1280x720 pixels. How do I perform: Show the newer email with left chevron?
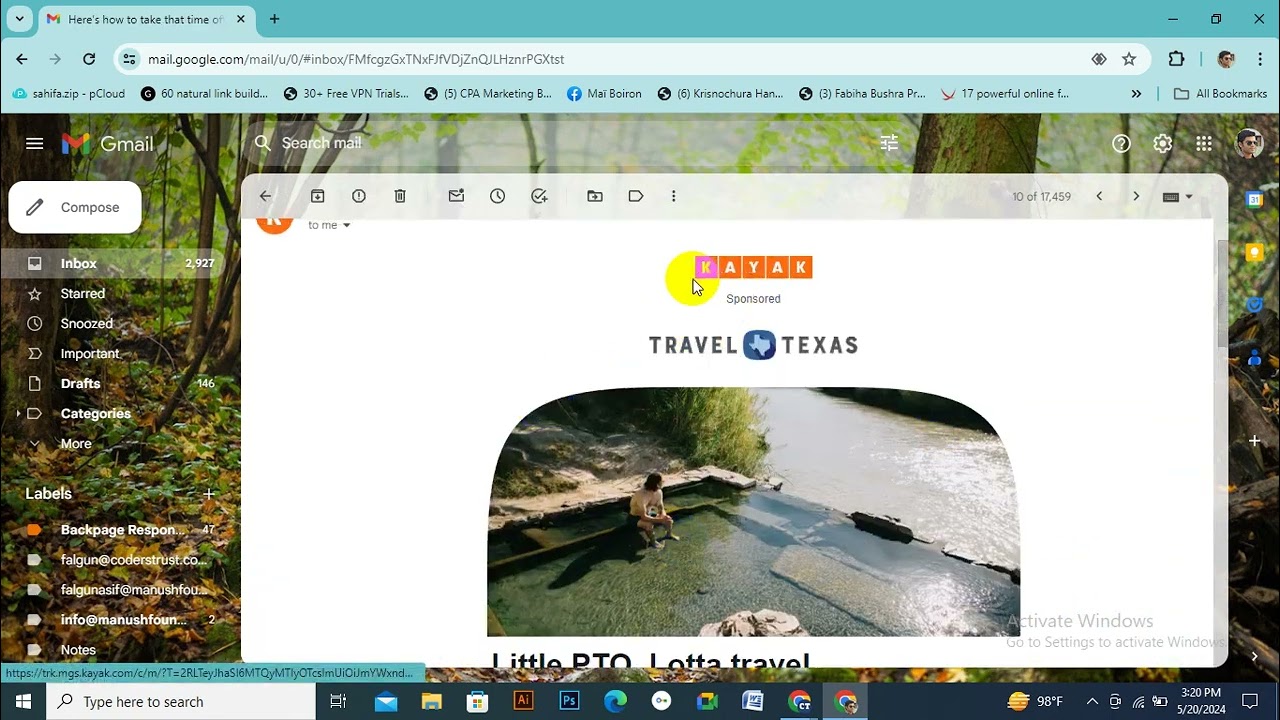1099,196
